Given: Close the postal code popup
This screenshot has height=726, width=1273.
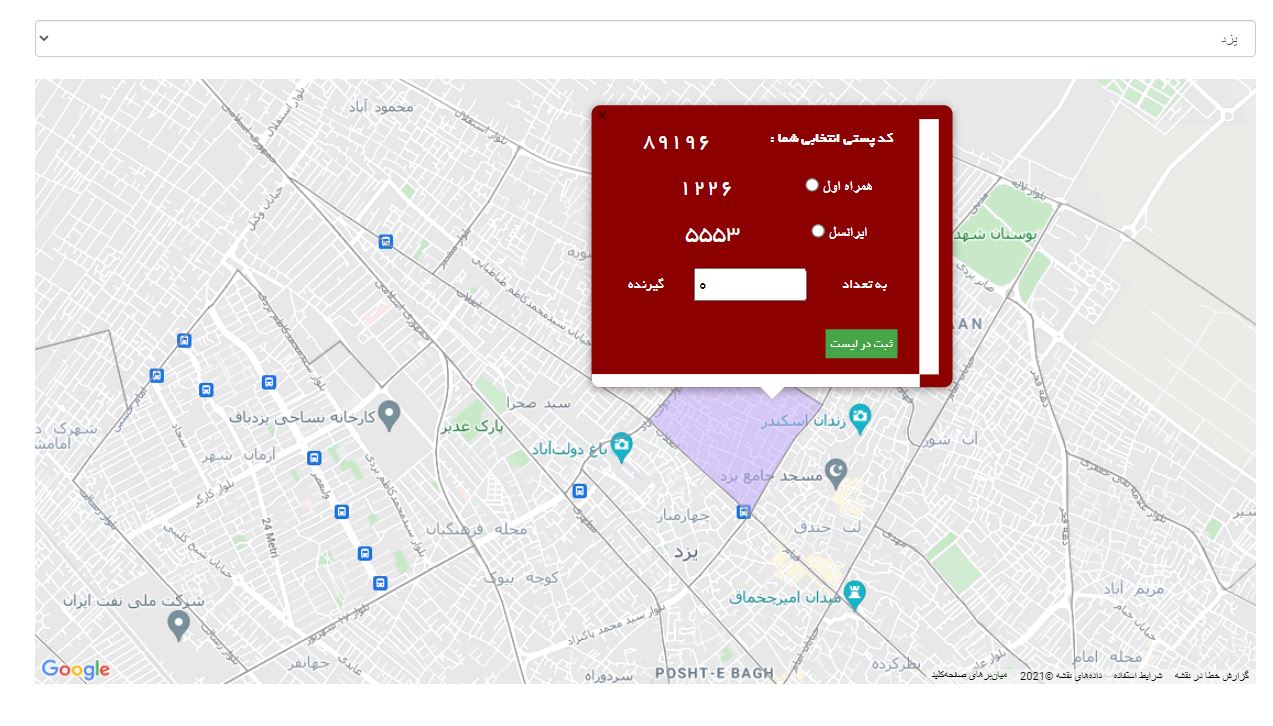Looking at the screenshot, I should 602,115.
